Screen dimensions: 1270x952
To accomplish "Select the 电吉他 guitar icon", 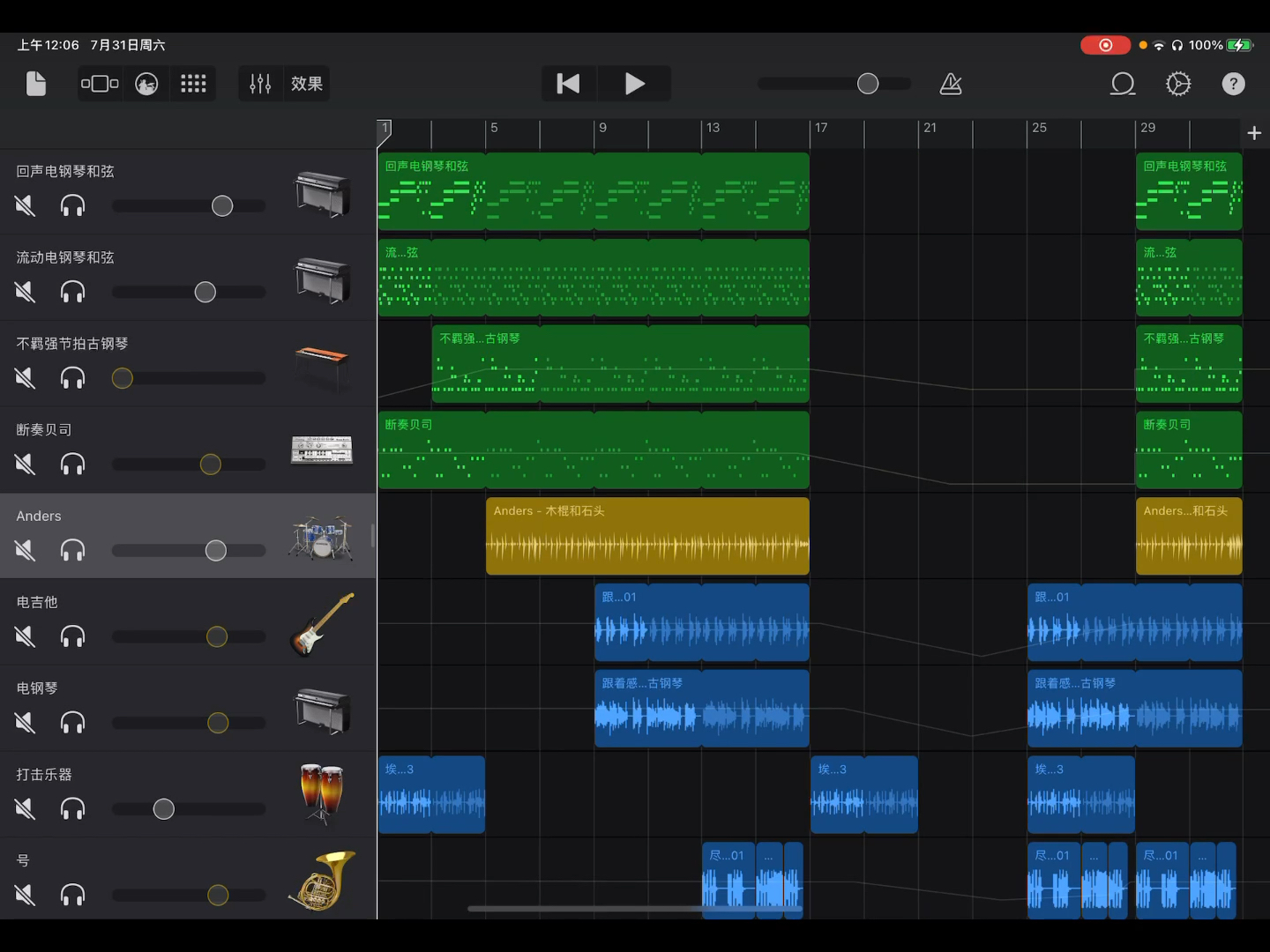I will [x=322, y=624].
